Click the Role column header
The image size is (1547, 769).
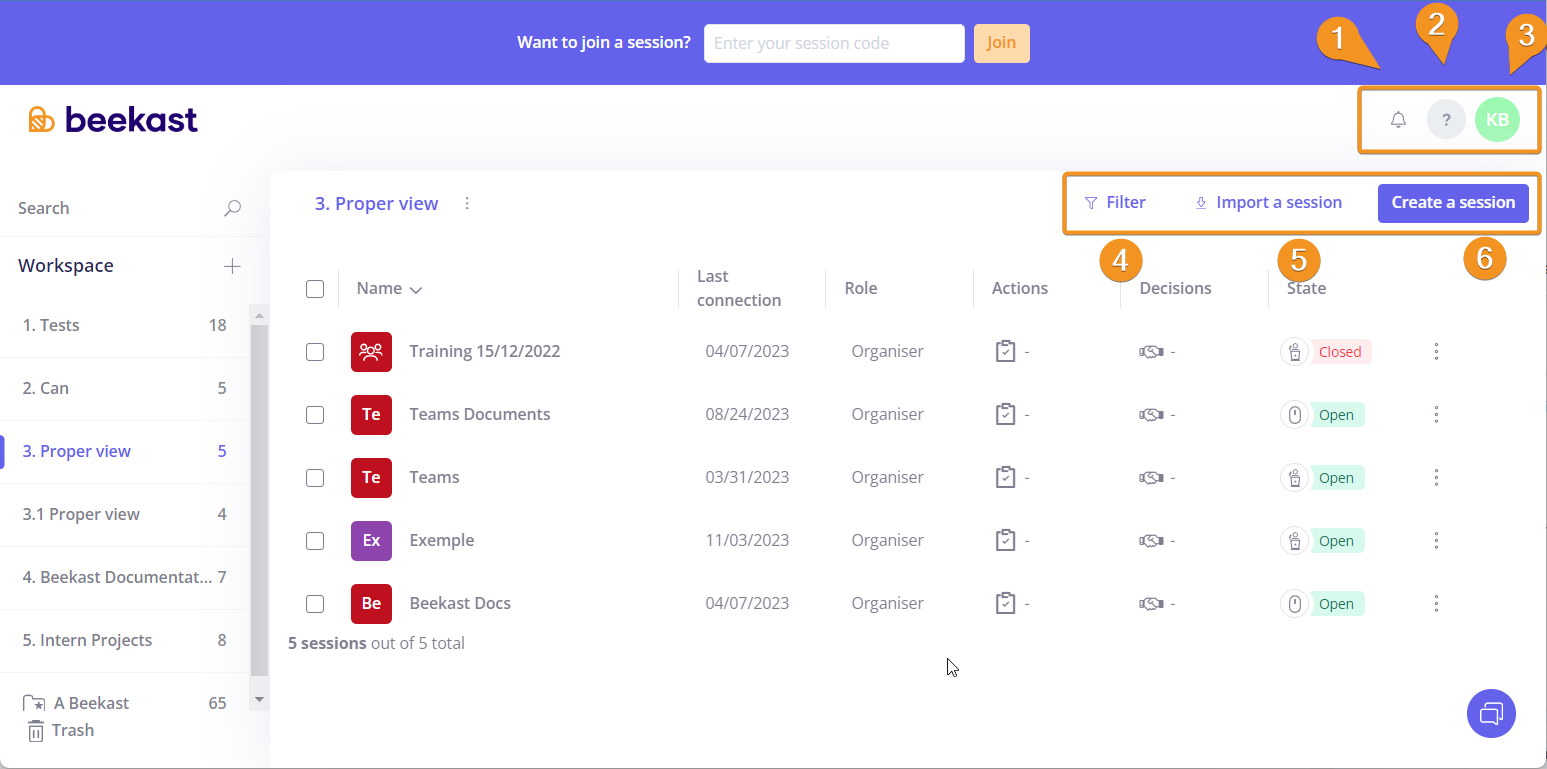pos(861,288)
